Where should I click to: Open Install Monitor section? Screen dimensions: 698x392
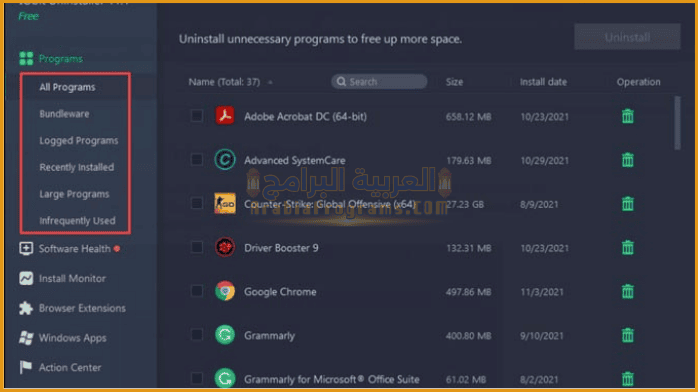tap(72, 279)
